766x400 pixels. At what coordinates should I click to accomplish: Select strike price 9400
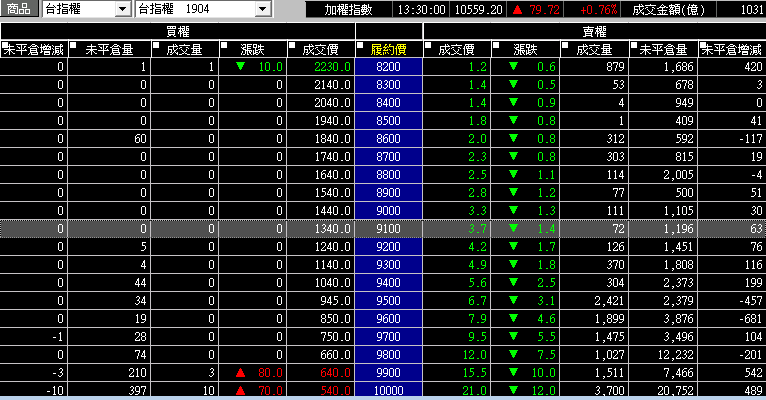tap(388, 282)
